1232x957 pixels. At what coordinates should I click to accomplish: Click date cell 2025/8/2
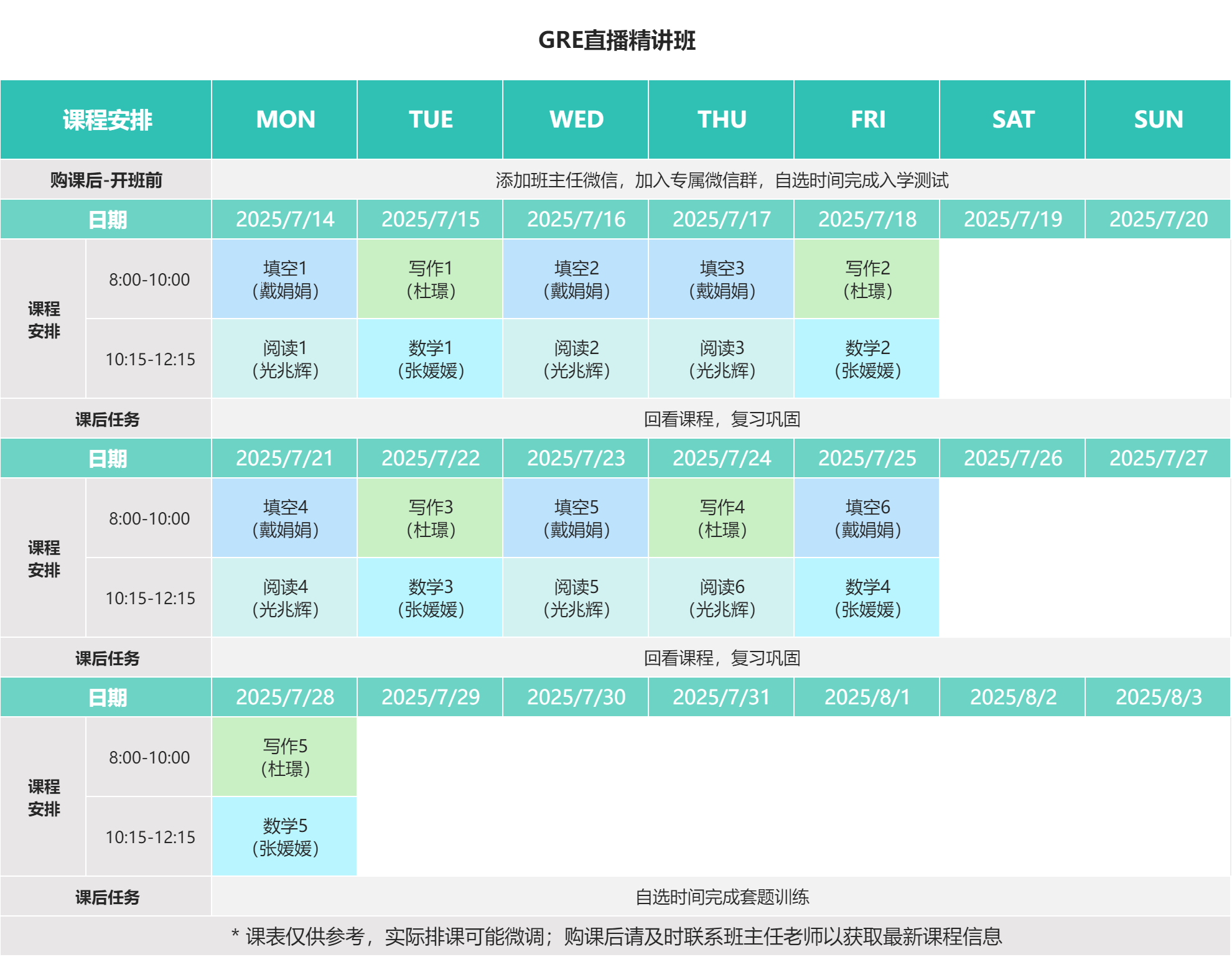click(1013, 697)
